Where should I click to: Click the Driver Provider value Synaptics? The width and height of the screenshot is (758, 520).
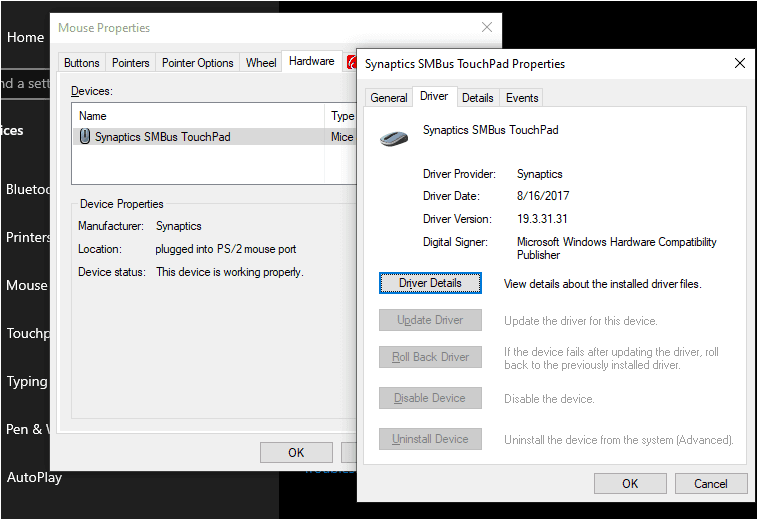click(539, 174)
